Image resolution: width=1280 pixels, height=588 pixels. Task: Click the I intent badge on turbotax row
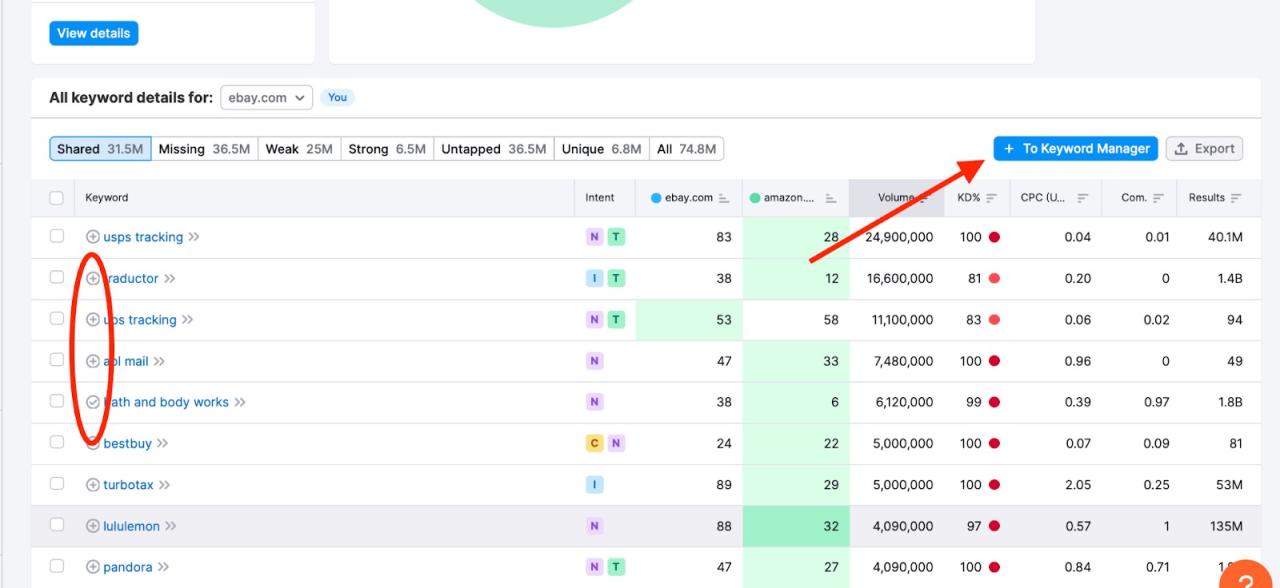coord(595,485)
